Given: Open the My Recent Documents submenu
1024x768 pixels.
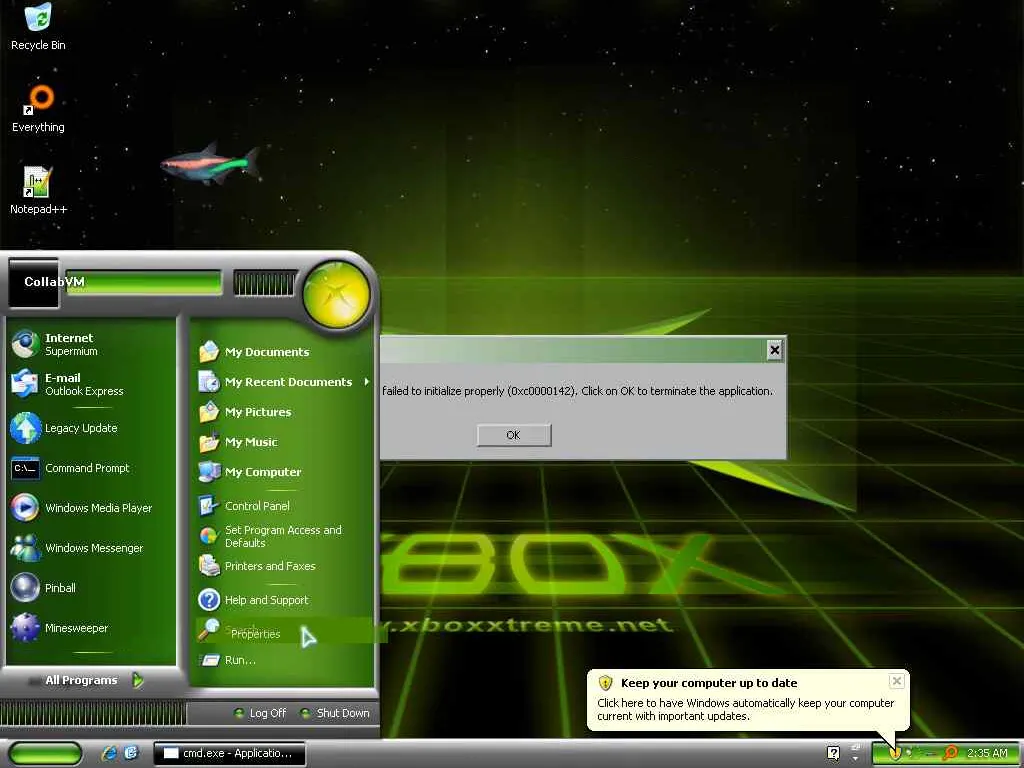Looking at the screenshot, I should click(x=285, y=381).
